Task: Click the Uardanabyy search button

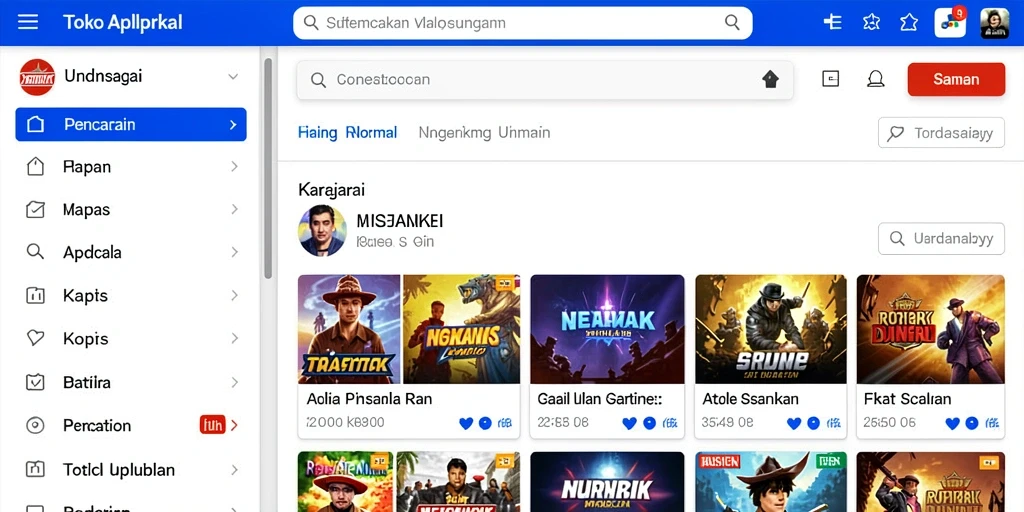Action: [941, 238]
